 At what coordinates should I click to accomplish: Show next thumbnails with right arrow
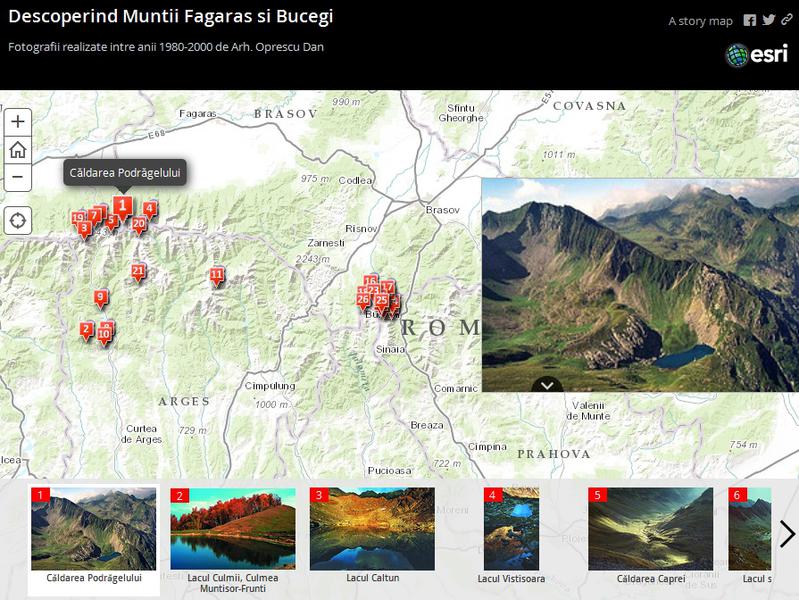787,534
